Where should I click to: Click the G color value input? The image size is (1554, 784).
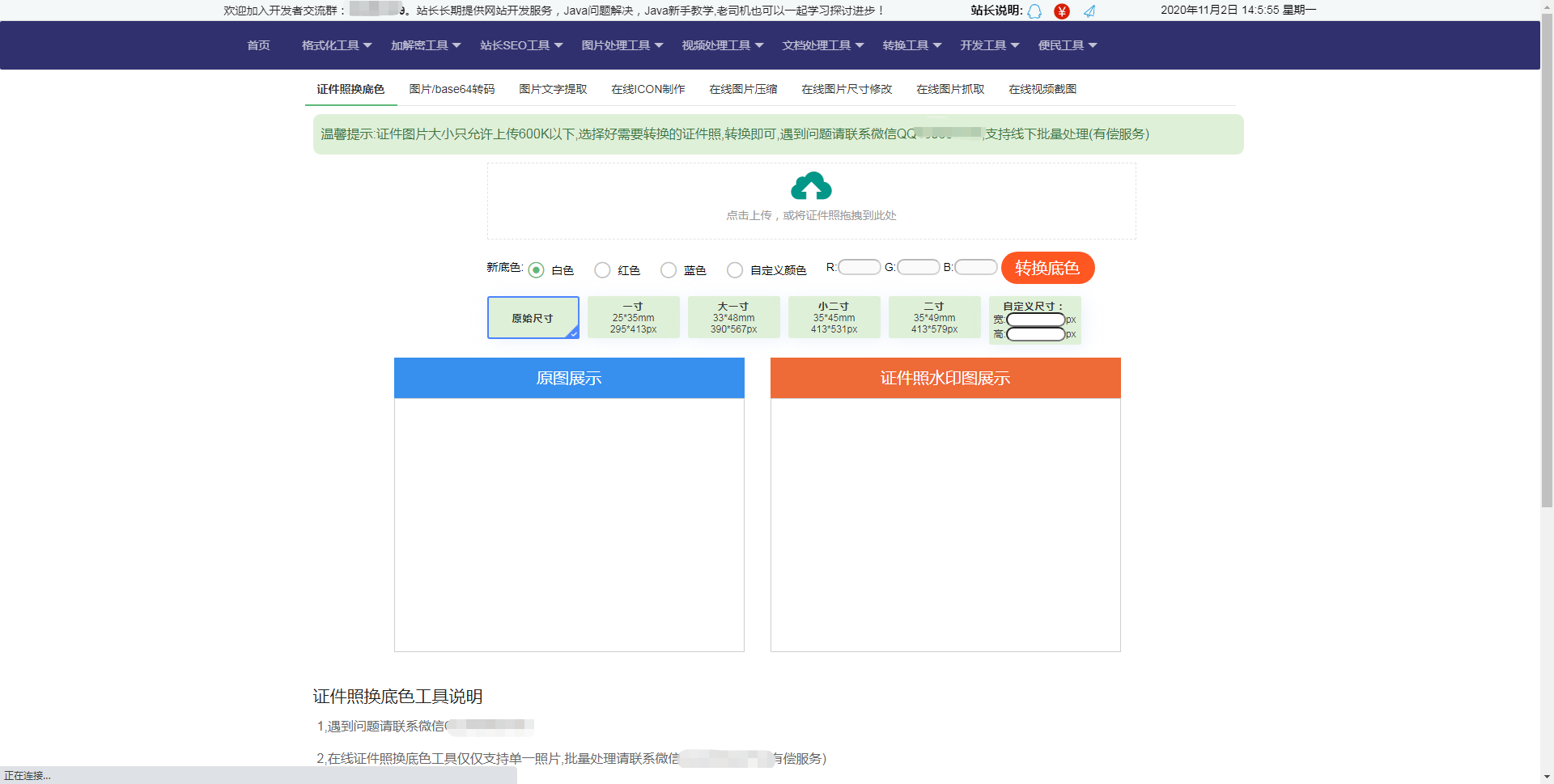919,267
